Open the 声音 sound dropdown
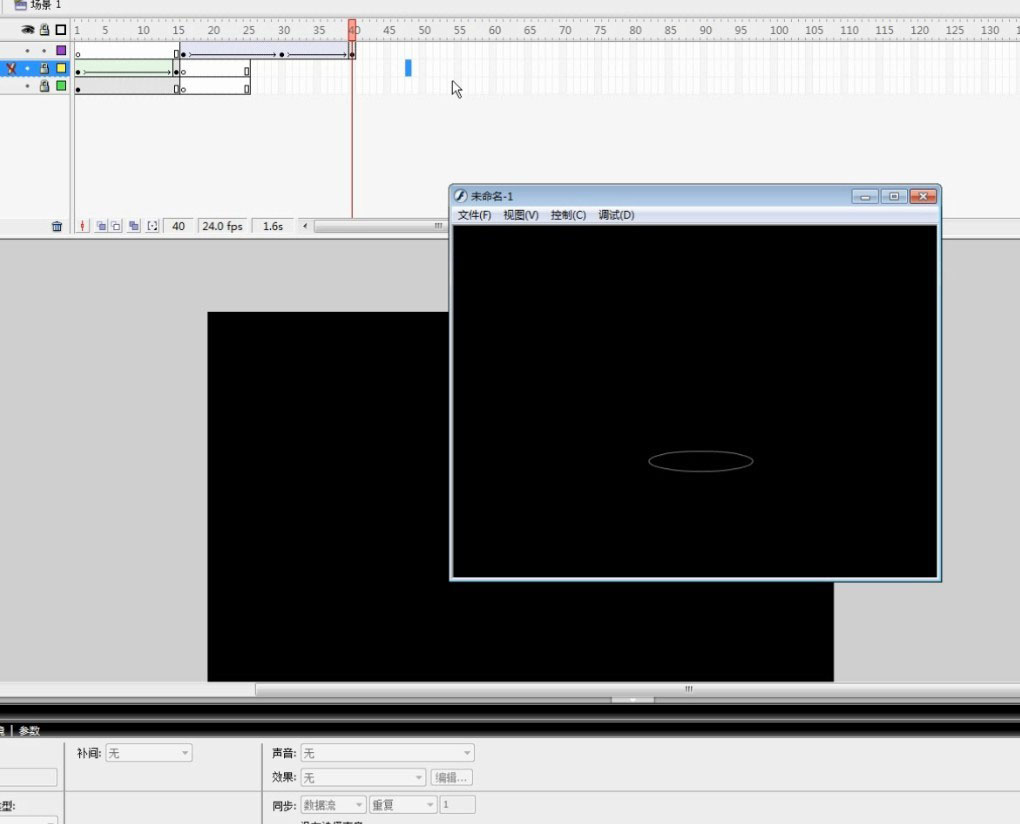 pos(387,753)
